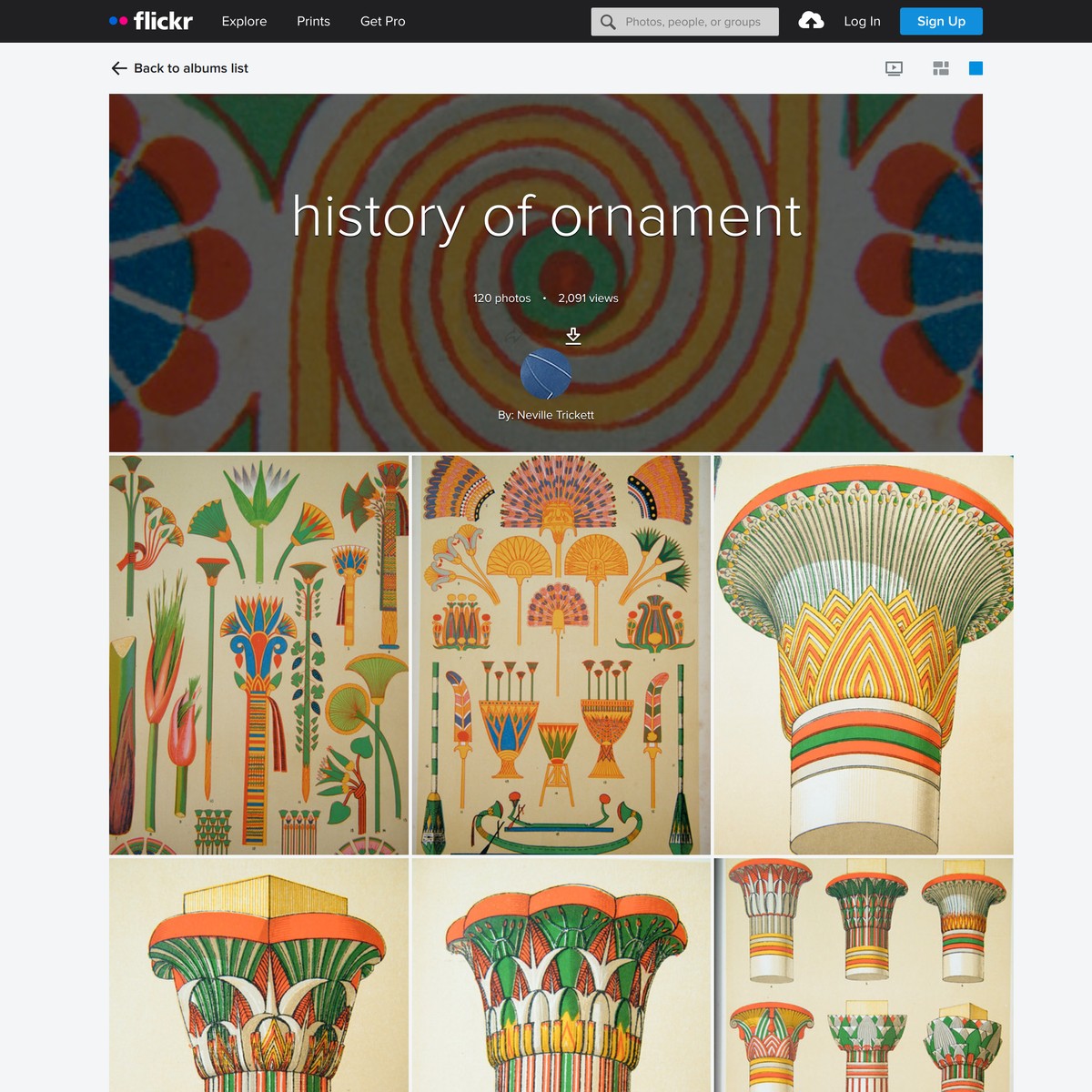
Task: Switch to the blue square large view
Action: click(976, 68)
